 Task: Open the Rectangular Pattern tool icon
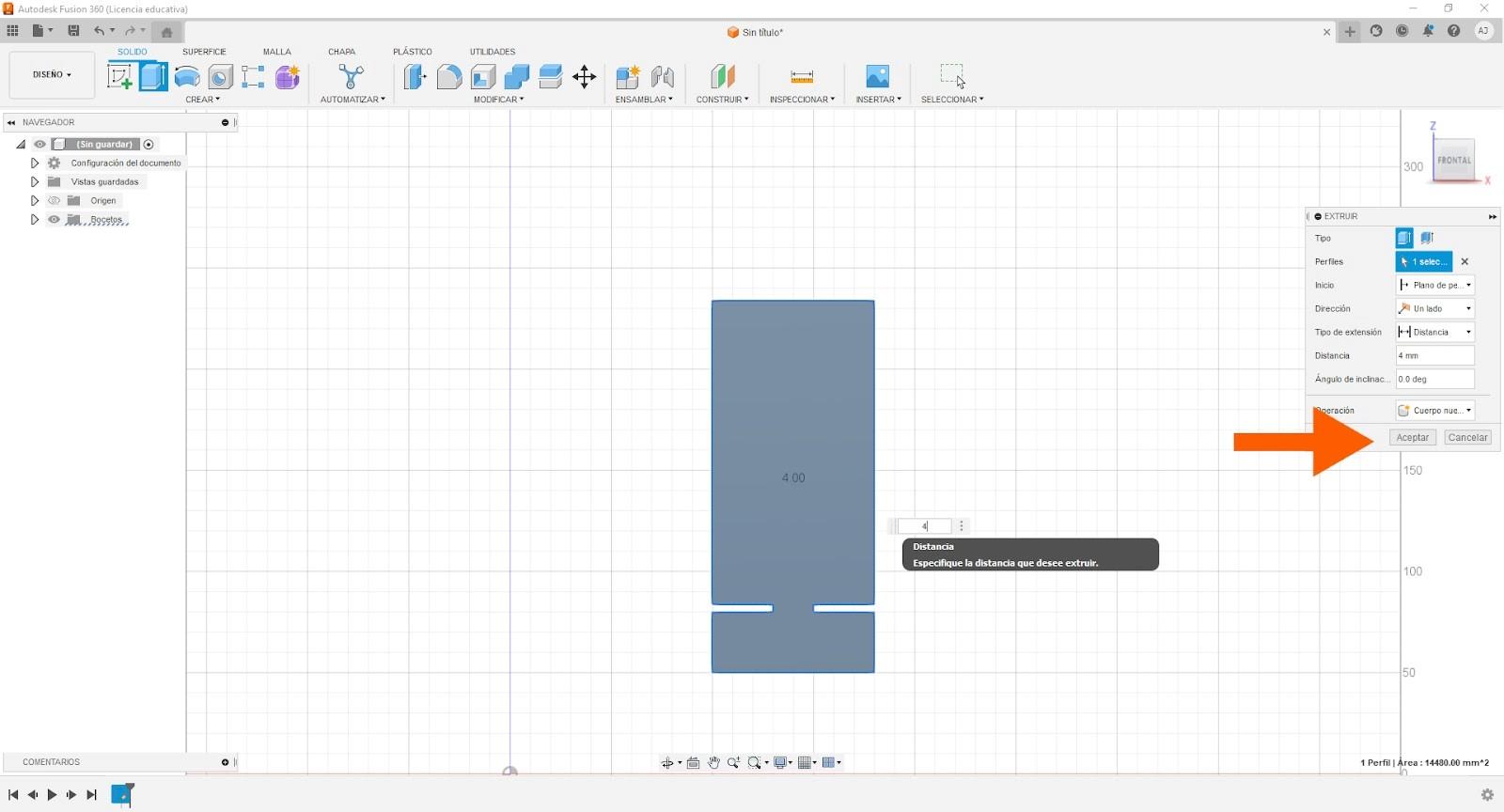(x=253, y=77)
